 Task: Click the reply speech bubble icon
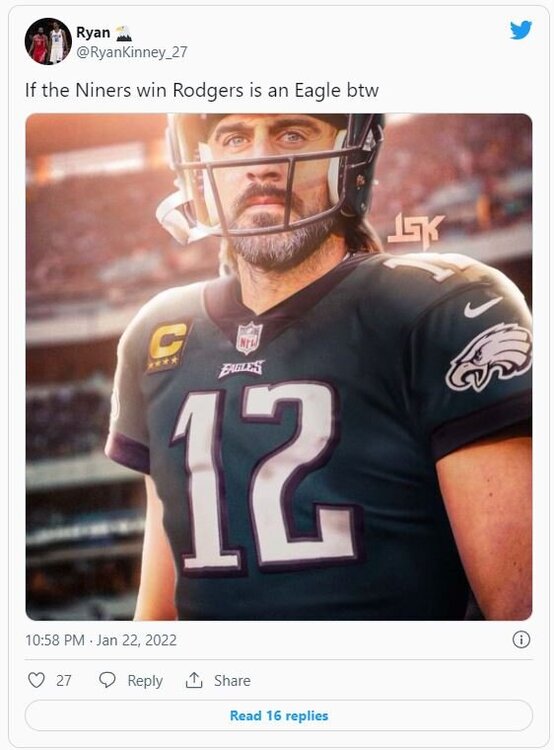pos(107,680)
